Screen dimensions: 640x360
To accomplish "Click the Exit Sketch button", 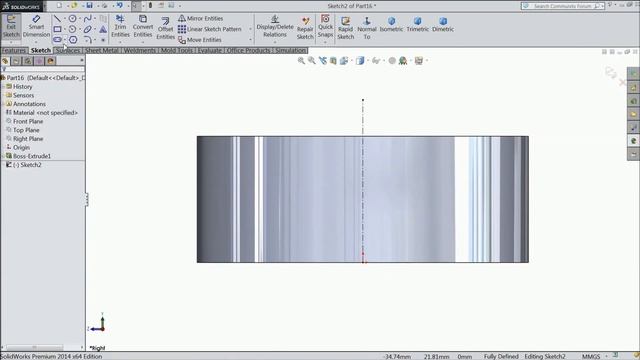I will pos(11,27).
